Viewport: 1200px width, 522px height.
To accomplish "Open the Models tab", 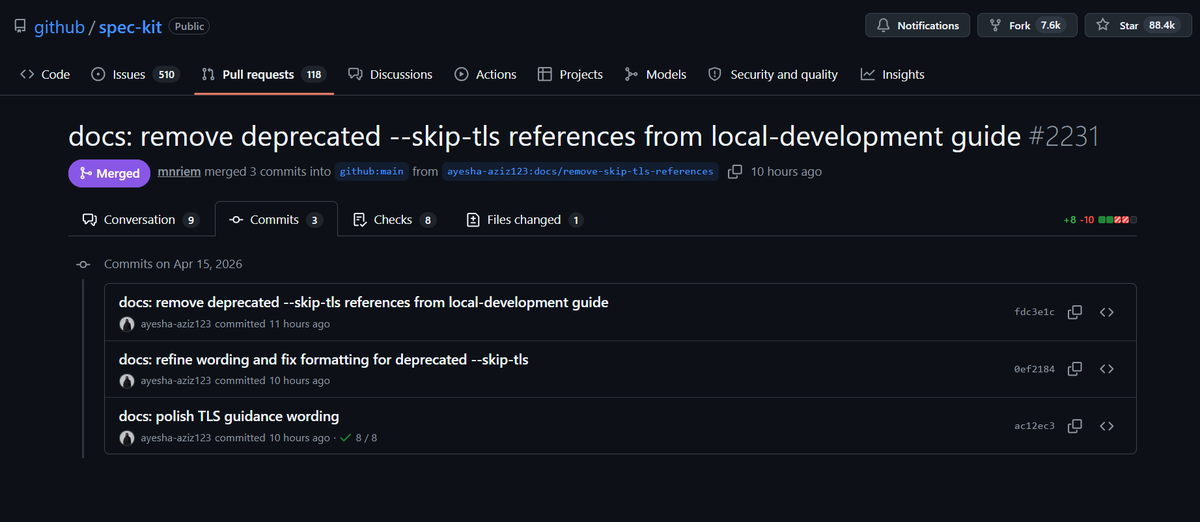I will (x=655, y=74).
